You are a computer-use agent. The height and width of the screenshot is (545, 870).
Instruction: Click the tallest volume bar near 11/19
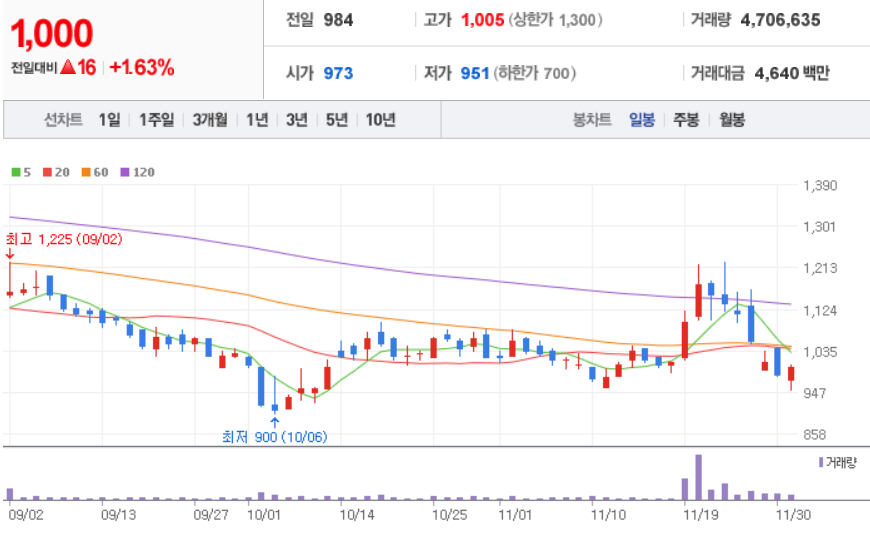click(x=699, y=477)
